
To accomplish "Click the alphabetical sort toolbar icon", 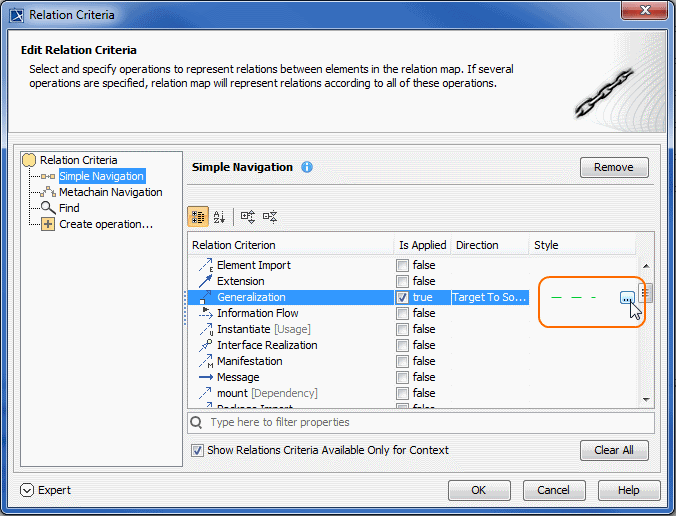I will (219, 216).
